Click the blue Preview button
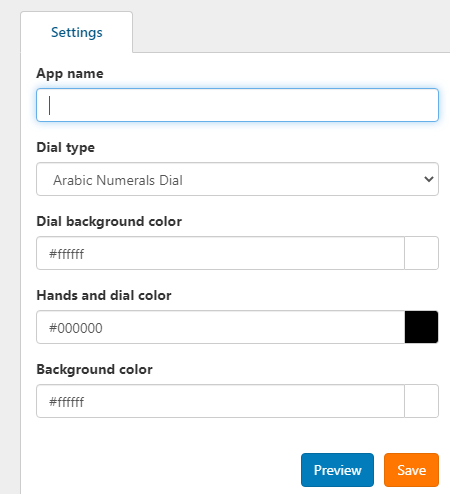 click(x=337, y=470)
